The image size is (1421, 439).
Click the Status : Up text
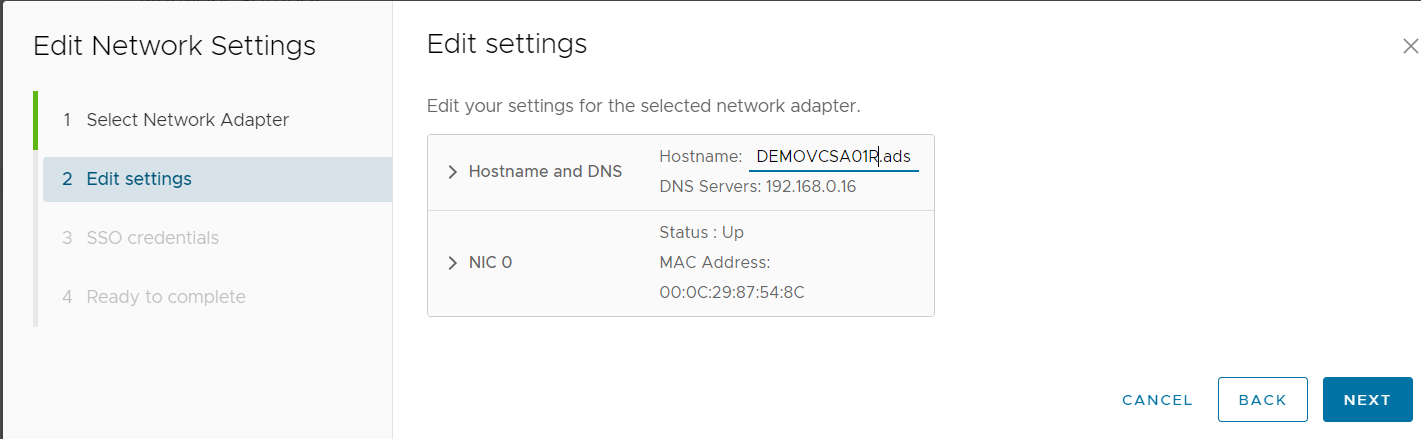click(x=701, y=233)
